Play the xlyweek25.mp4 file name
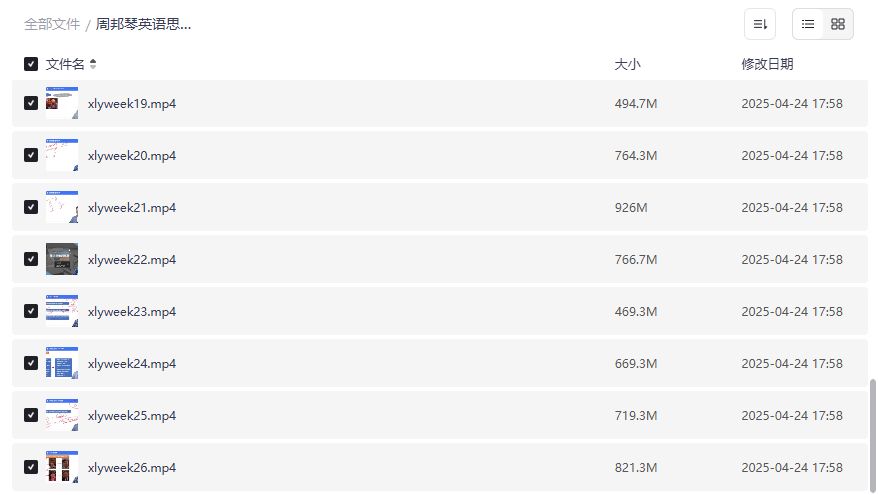878x495 pixels. coord(132,415)
